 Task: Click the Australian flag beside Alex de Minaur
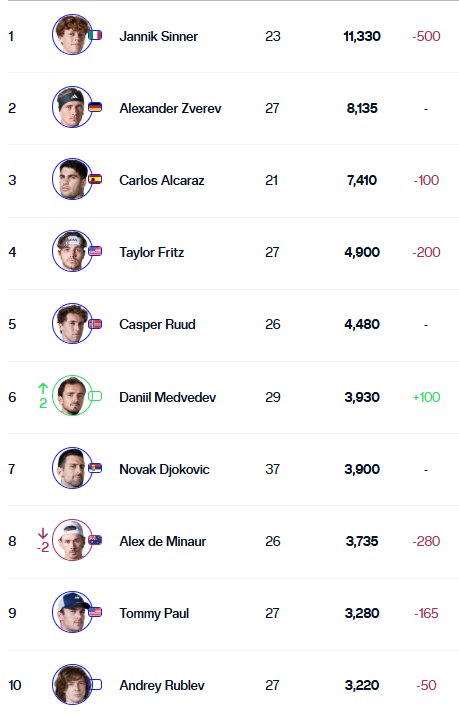[x=95, y=540]
